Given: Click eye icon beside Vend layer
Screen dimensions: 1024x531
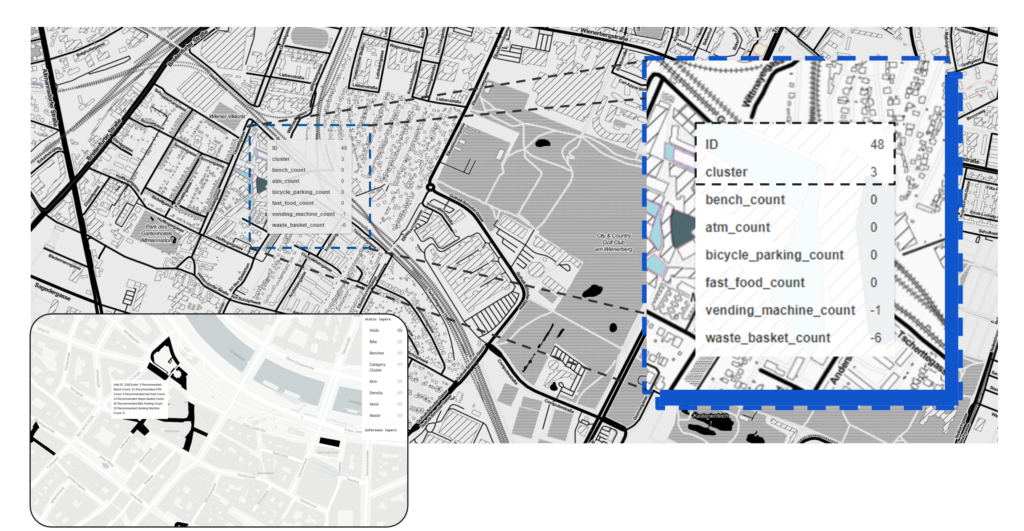Looking at the screenshot, I should pyautogui.click(x=399, y=404).
